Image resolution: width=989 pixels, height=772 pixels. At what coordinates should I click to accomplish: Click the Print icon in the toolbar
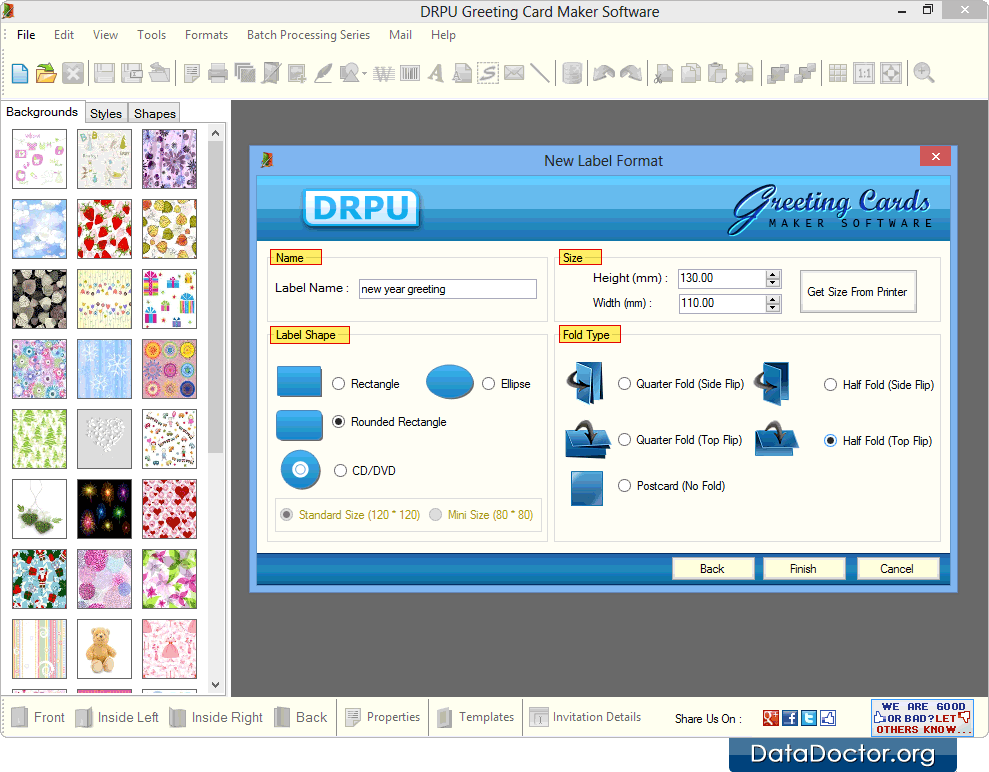[218, 74]
